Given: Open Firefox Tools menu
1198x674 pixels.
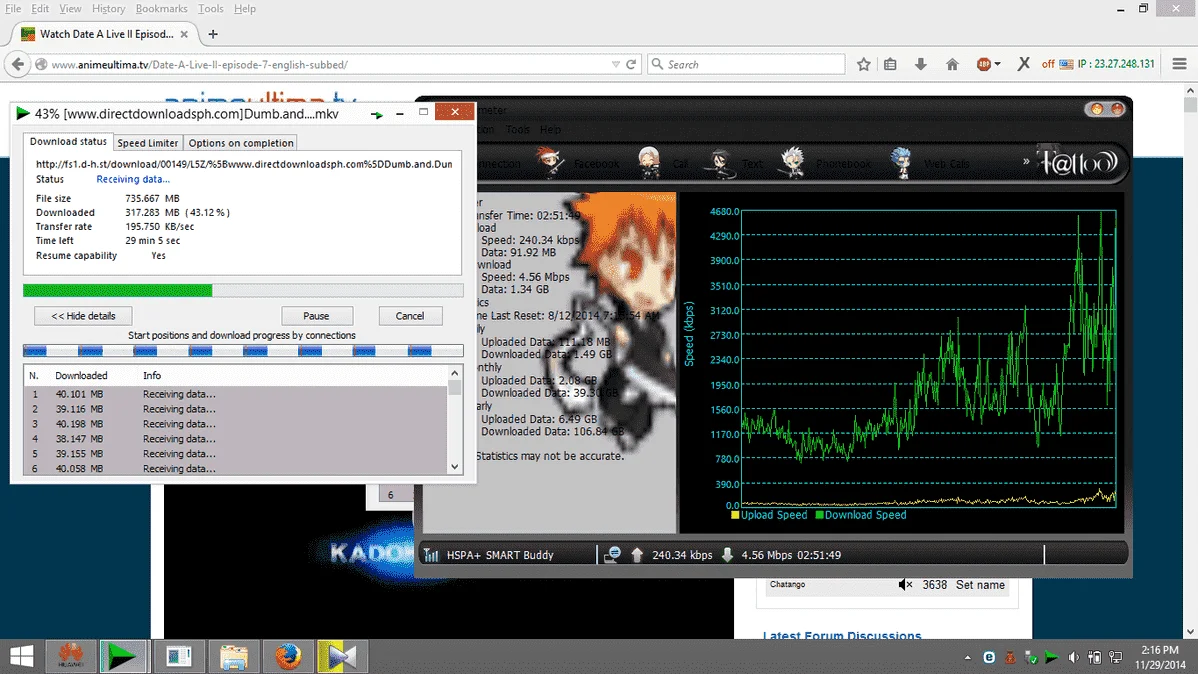Looking at the screenshot, I should click(210, 8).
